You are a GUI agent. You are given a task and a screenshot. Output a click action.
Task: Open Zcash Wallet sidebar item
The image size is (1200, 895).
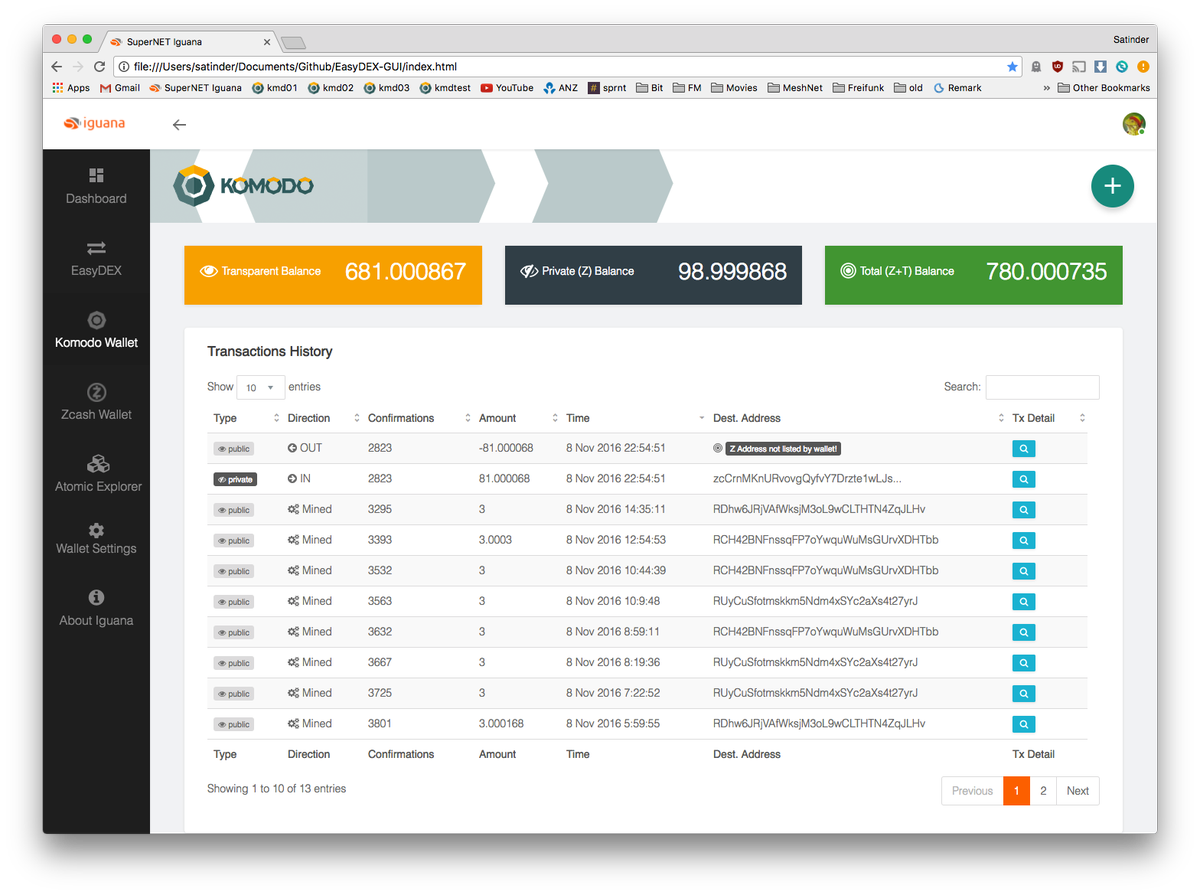[x=96, y=402]
